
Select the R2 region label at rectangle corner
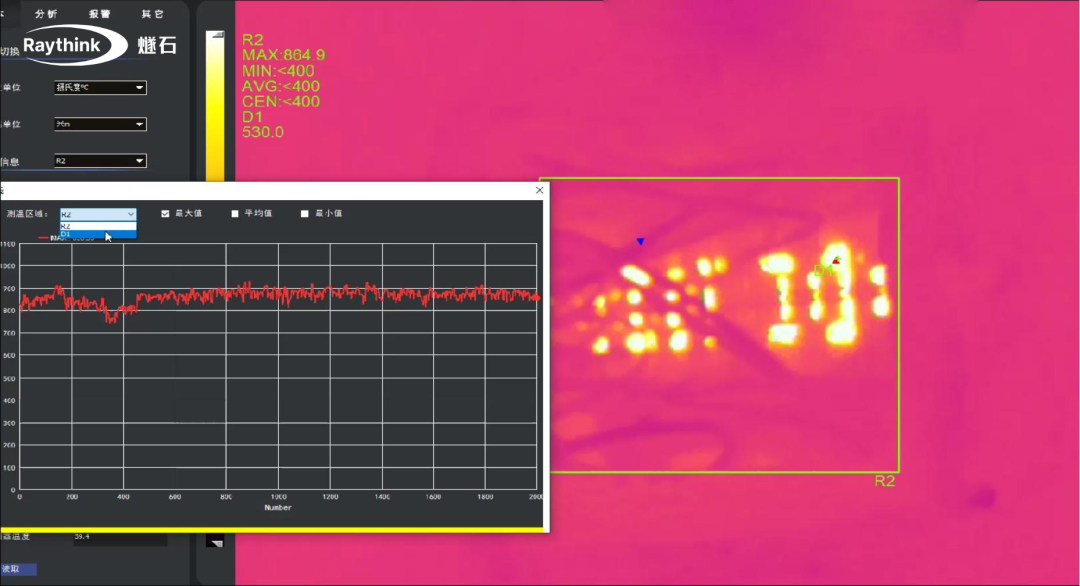(x=884, y=481)
